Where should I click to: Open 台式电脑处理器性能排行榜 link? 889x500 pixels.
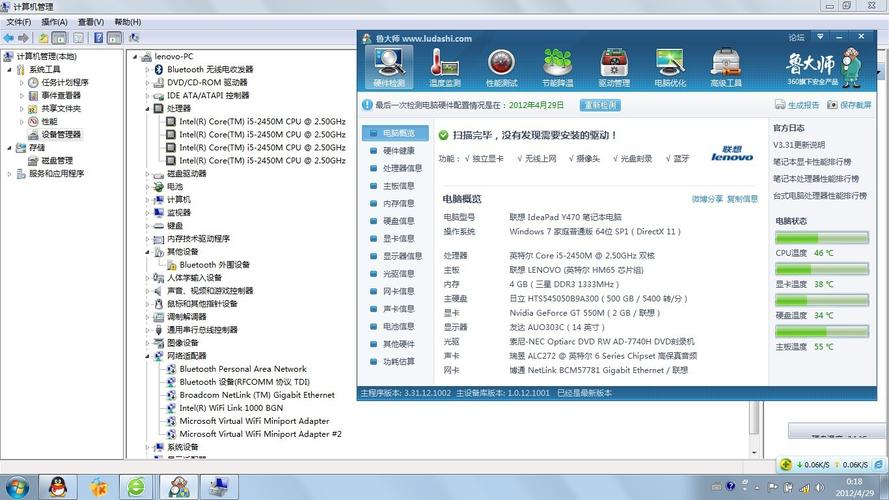coord(820,196)
